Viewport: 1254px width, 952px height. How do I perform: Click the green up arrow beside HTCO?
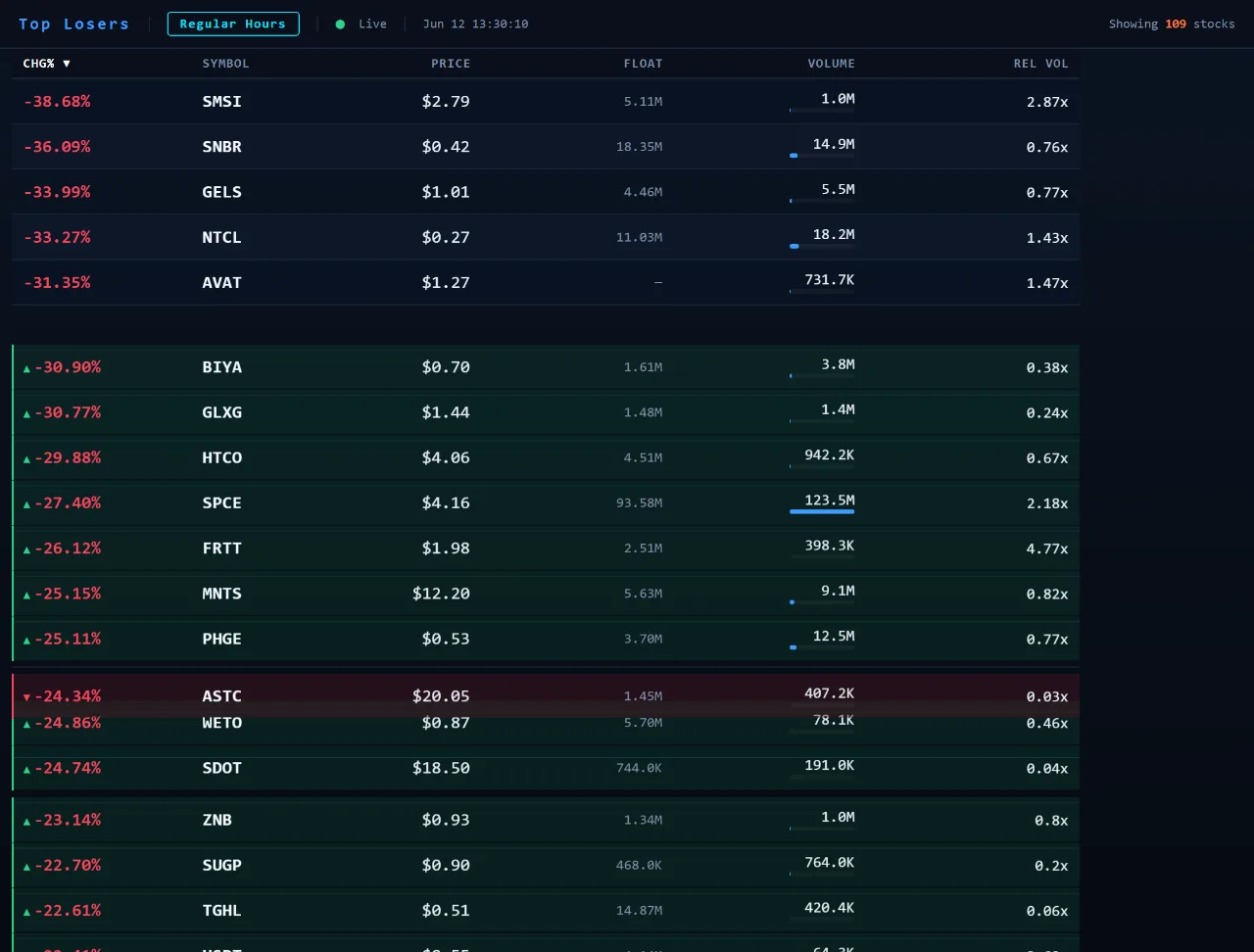[x=27, y=458]
